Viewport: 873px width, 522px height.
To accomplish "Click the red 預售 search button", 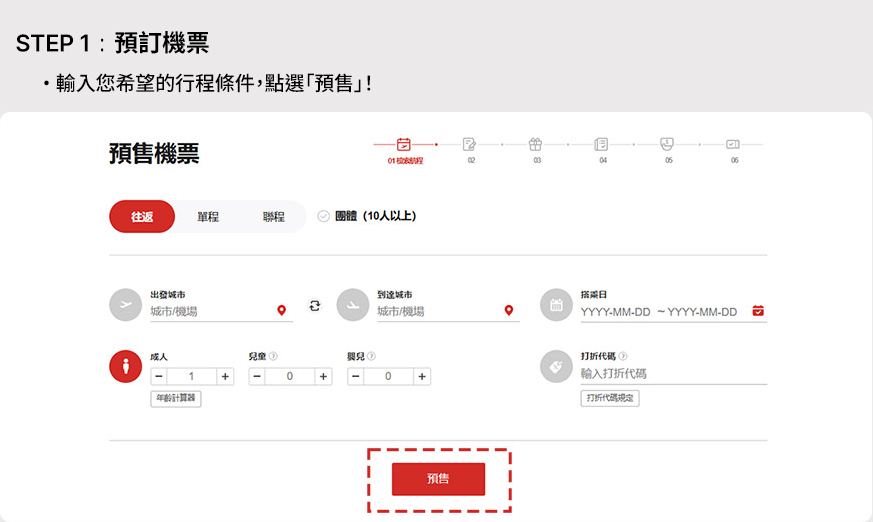I will (x=438, y=479).
